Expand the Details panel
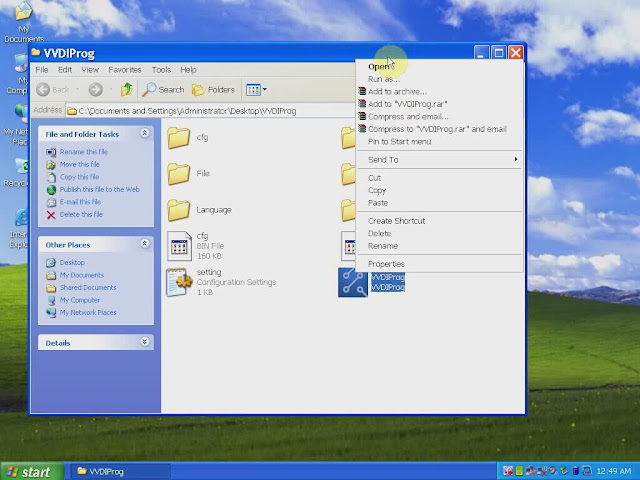This screenshot has height=480, width=640. point(144,342)
